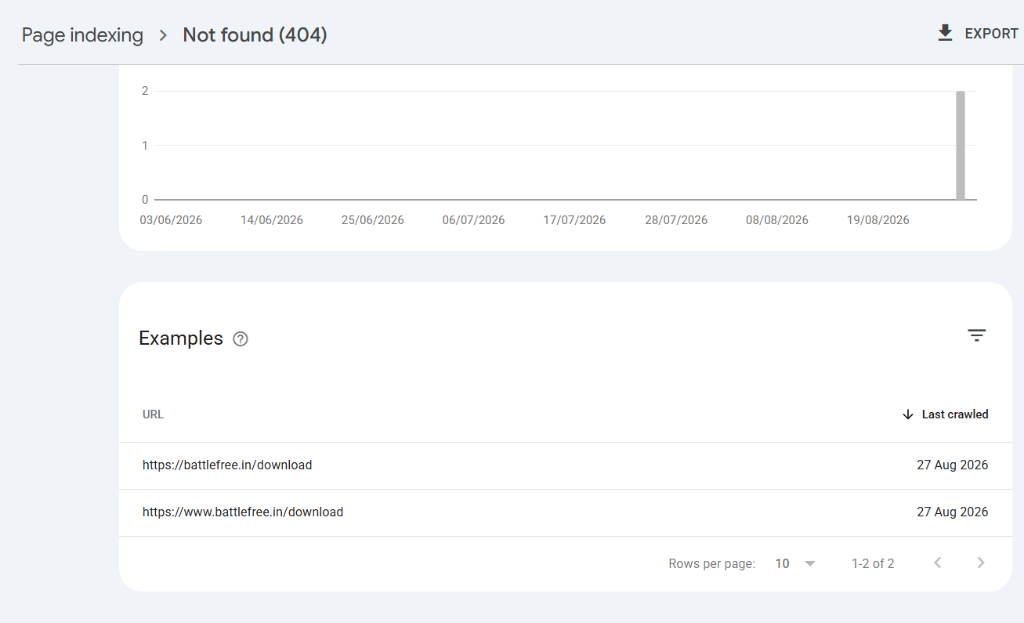Click the 14/06/2026 chart date label
Screen dimensions: 1024x623
pos(272,220)
